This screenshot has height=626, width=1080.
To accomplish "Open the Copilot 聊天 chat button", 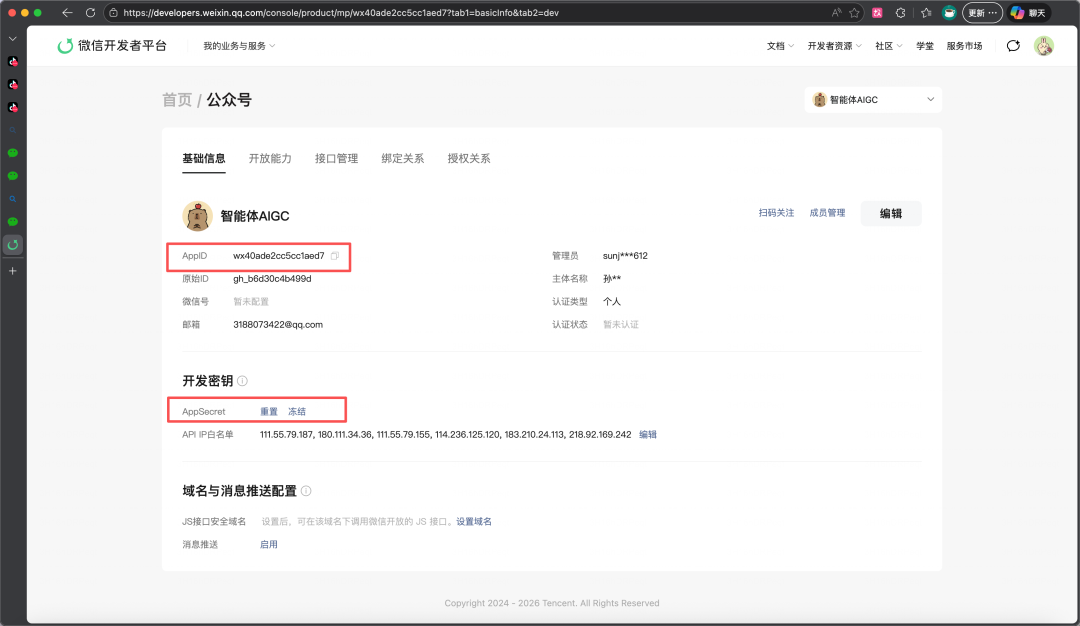I will pyautogui.click(x=1028, y=12).
